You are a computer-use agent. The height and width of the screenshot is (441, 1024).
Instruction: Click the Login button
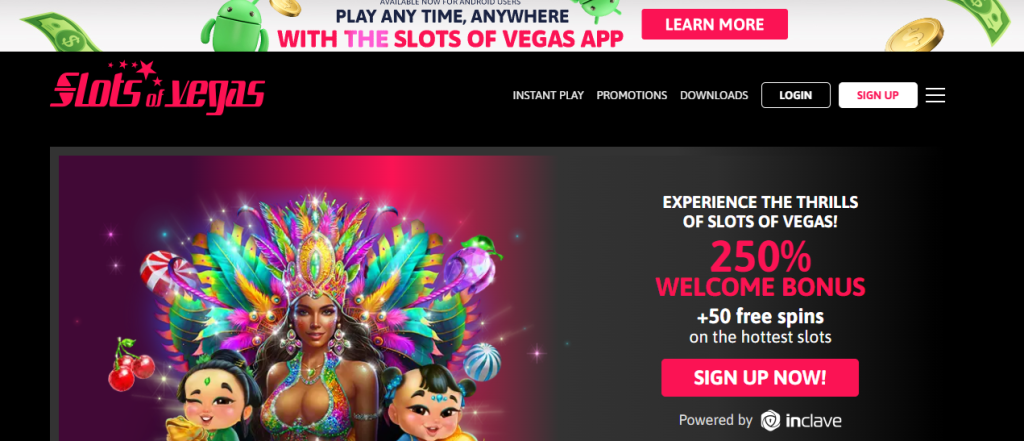point(795,95)
